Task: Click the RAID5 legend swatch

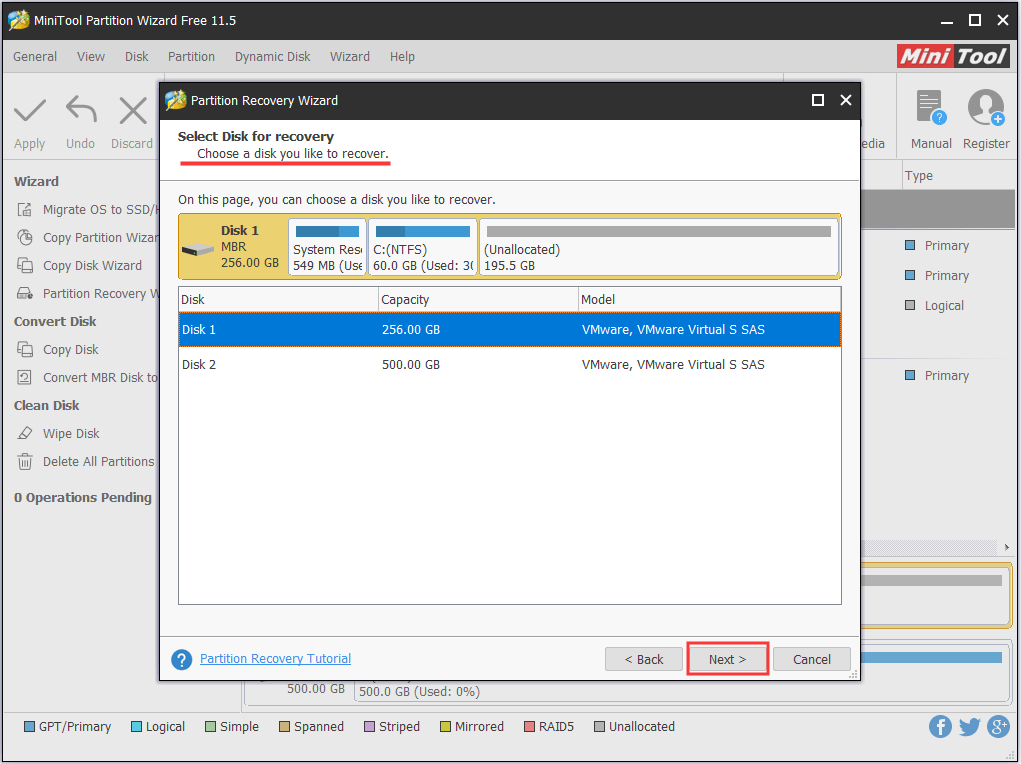Action: [529, 727]
